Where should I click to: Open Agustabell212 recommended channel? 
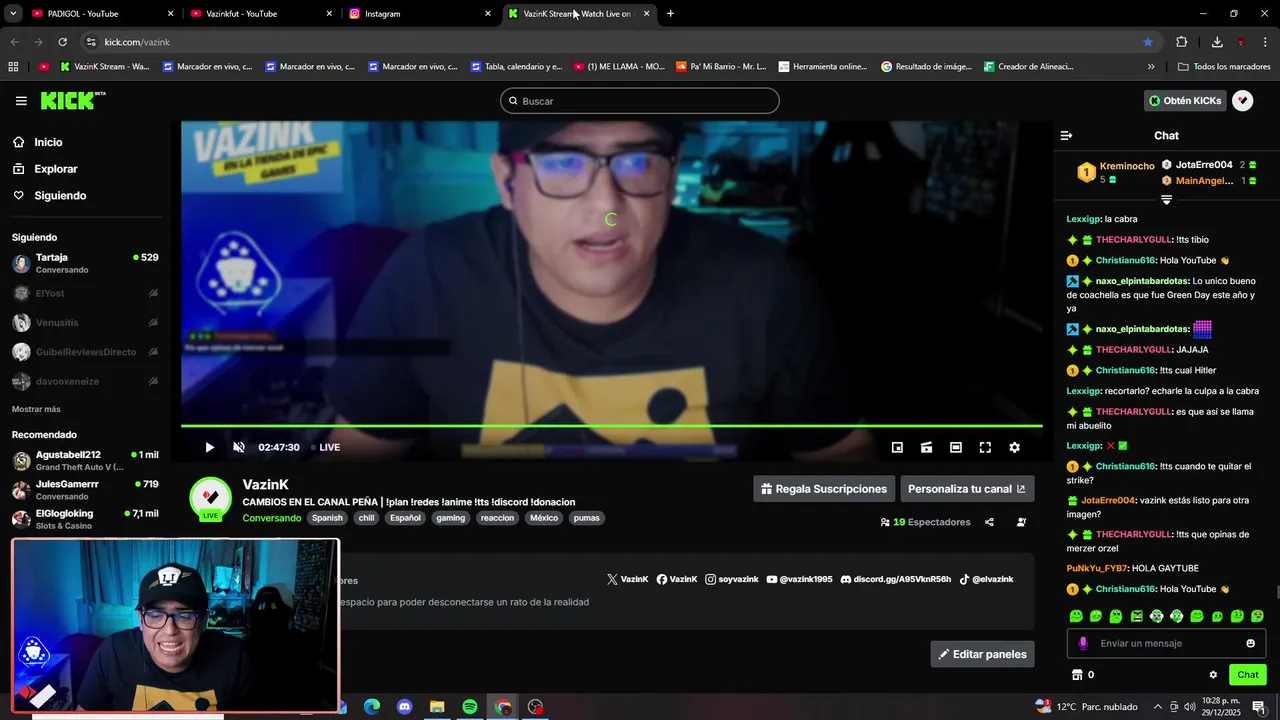click(85, 460)
